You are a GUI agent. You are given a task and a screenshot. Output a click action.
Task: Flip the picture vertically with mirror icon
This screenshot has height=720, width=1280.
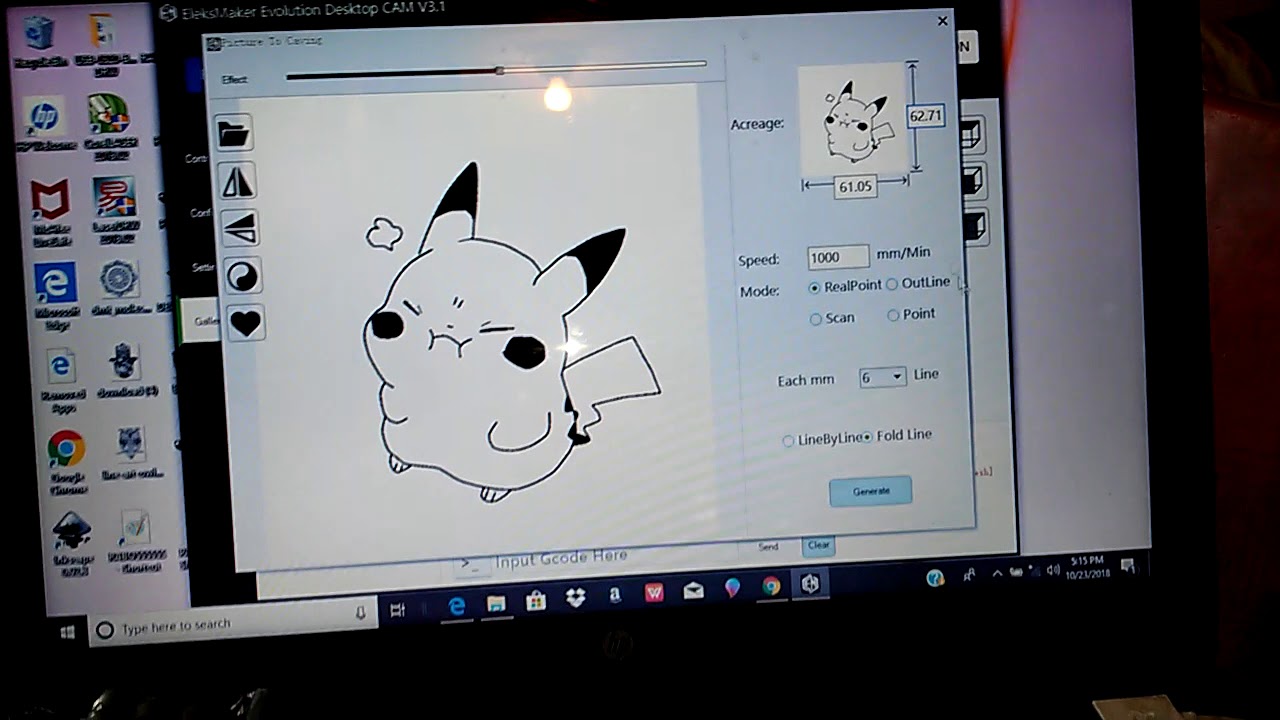click(240, 229)
